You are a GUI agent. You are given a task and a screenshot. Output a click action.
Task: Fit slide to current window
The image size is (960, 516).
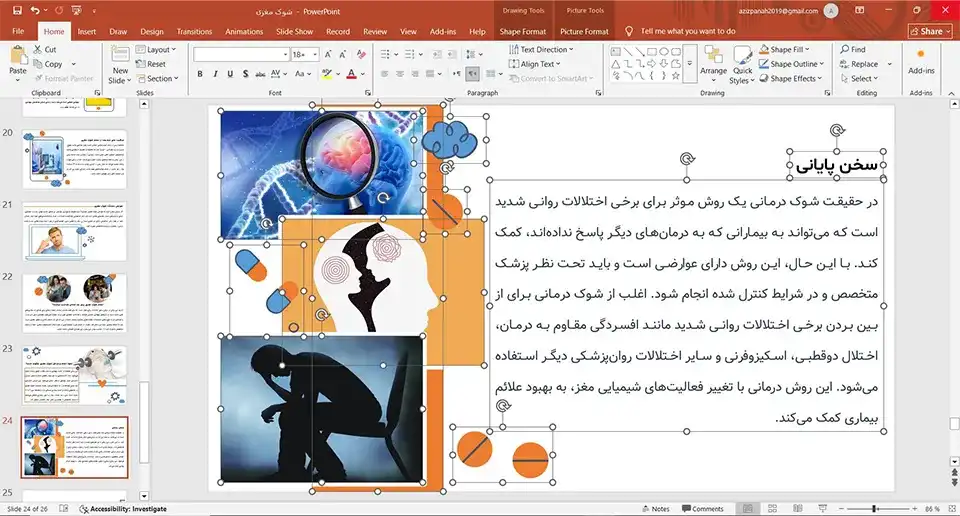click(950, 509)
